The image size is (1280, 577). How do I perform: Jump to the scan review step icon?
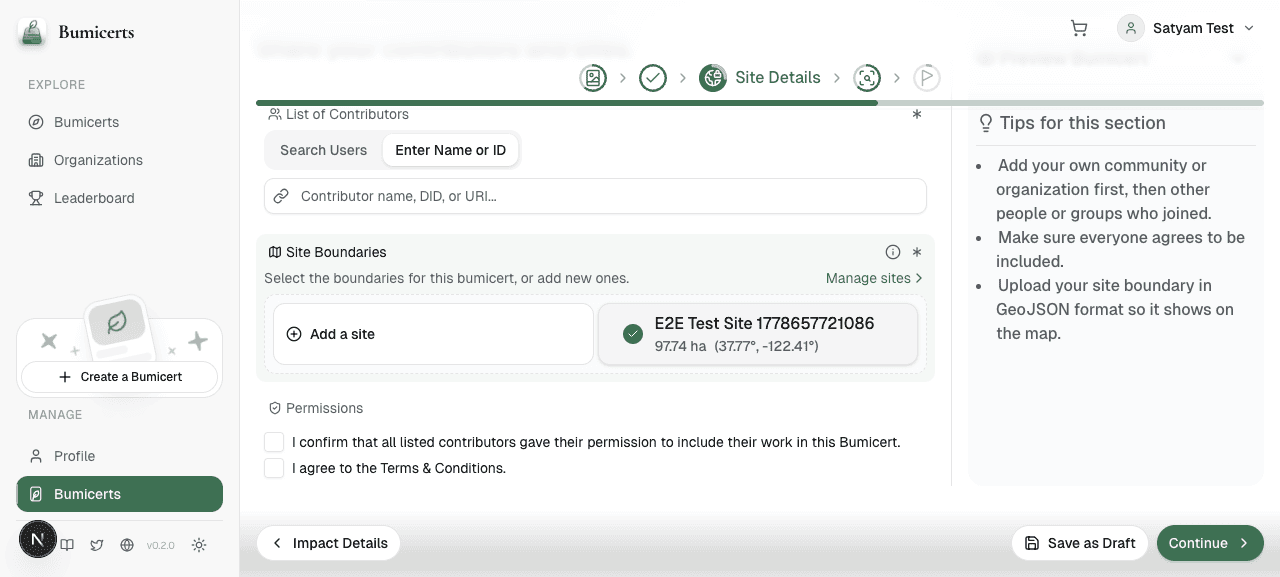click(867, 77)
